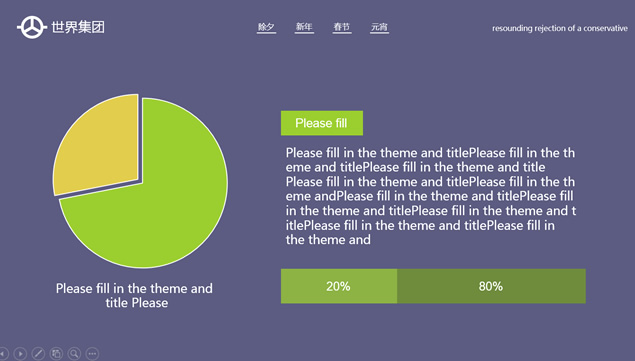
Task: Click the 世界集团 company name text
Action: pyautogui.click(x=78, y=27)
